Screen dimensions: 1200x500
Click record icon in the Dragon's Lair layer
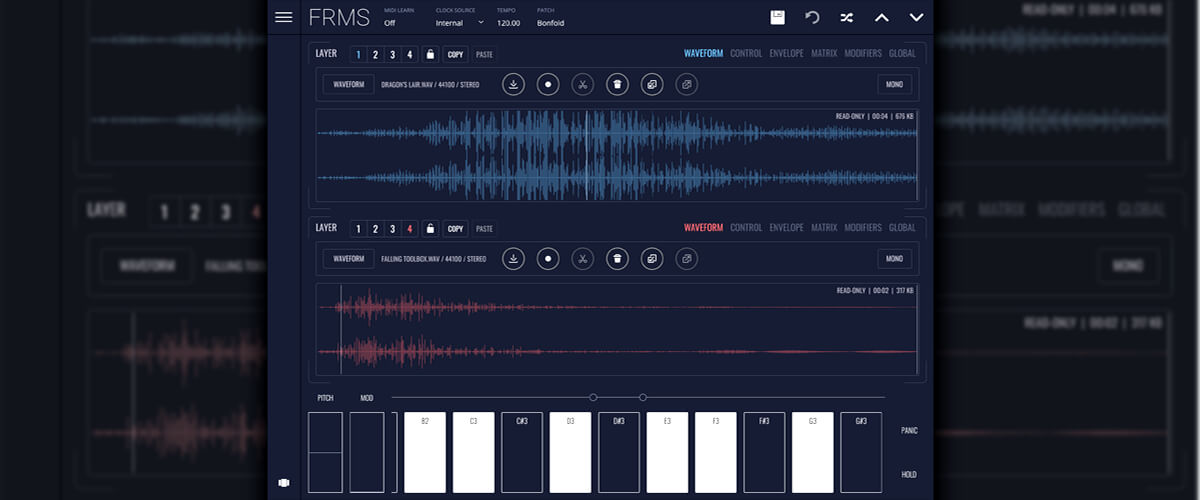(x=548, y=84)
